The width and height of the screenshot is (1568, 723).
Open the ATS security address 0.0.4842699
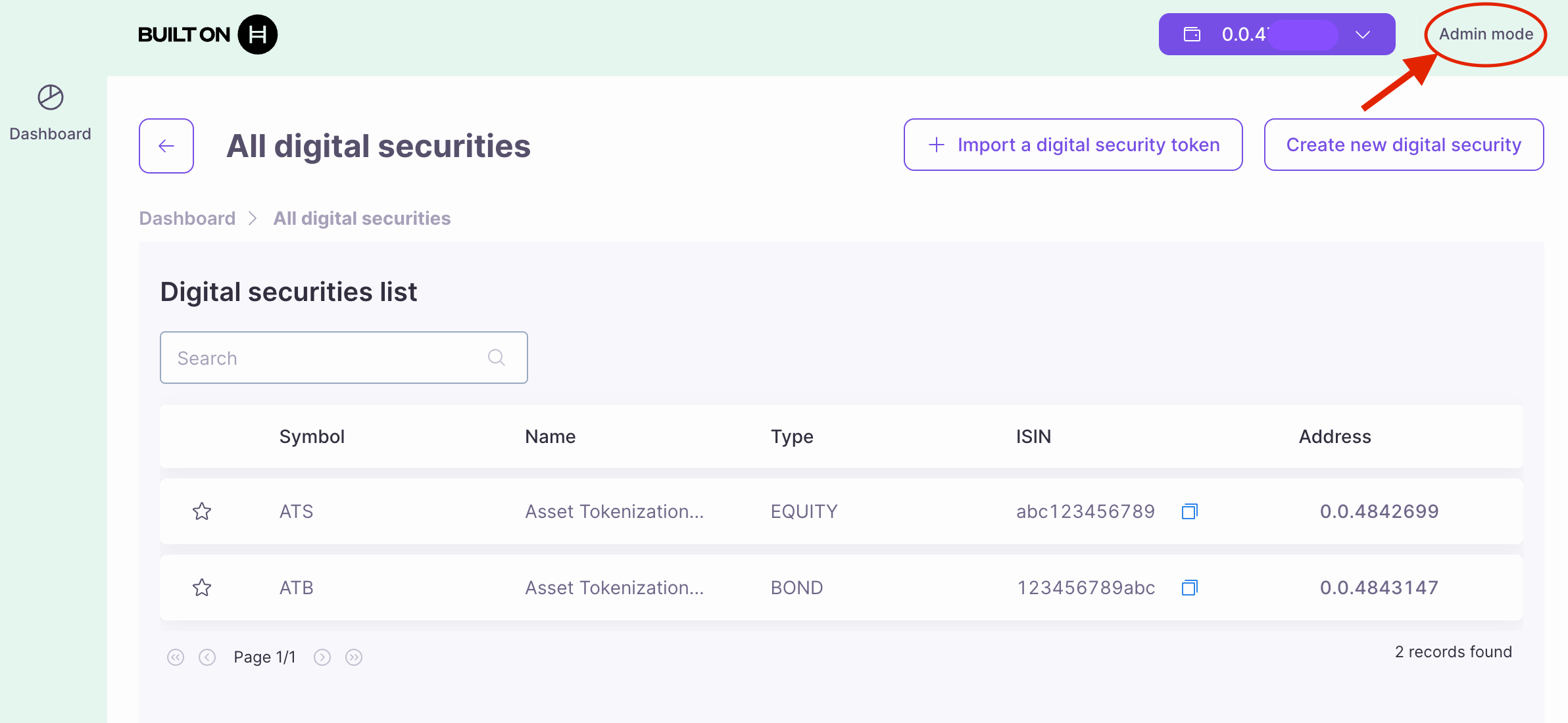1379,511
